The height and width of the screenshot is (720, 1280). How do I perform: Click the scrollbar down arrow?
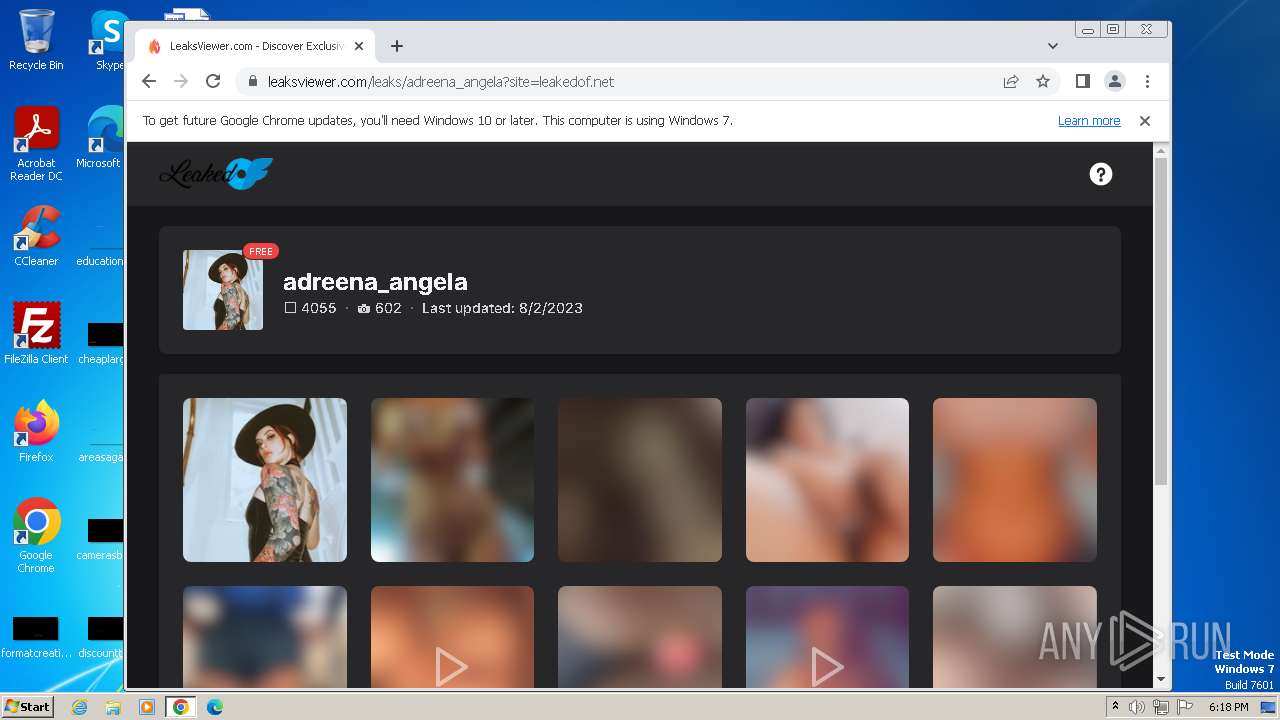tap(1161, 679)
